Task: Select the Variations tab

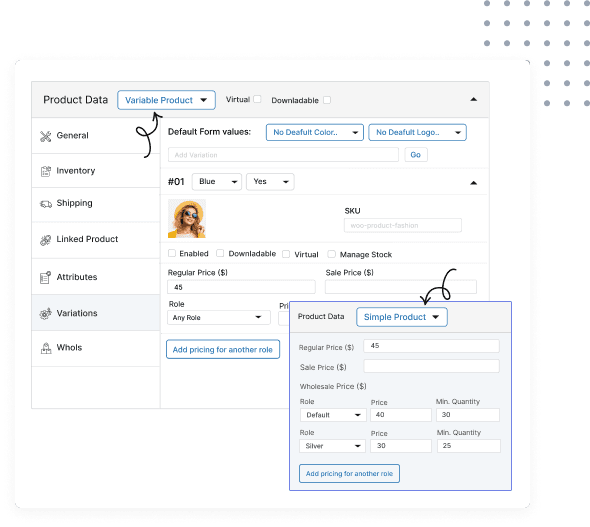Action: pos(96,313)
